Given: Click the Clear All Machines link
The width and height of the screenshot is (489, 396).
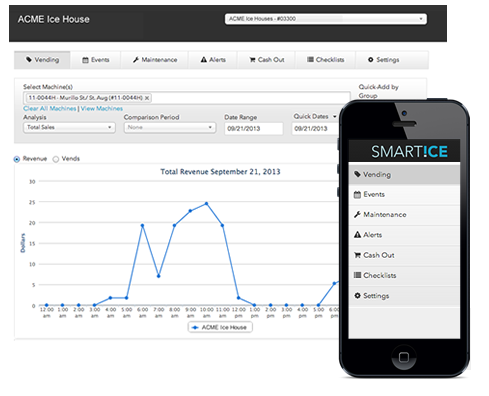Looking at the screenshot, I should (x=50, y=109).
